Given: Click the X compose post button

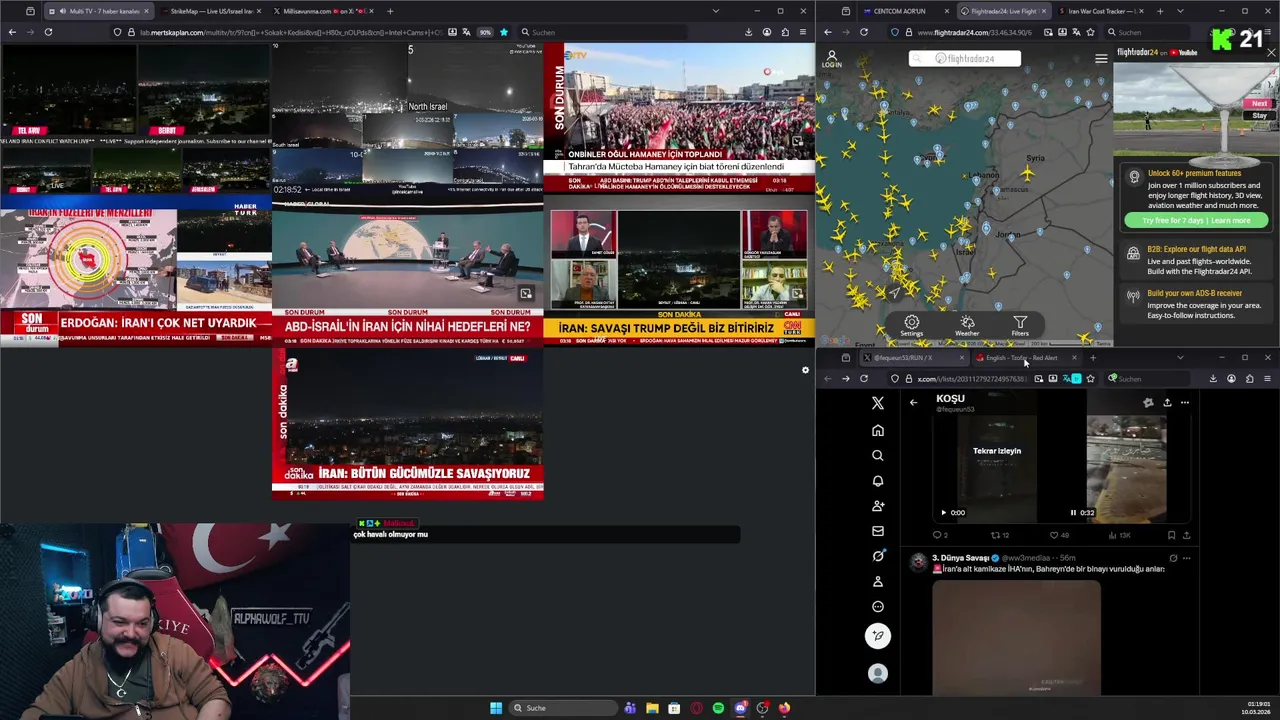Looking at the screenshot, I should pos(878,636).
